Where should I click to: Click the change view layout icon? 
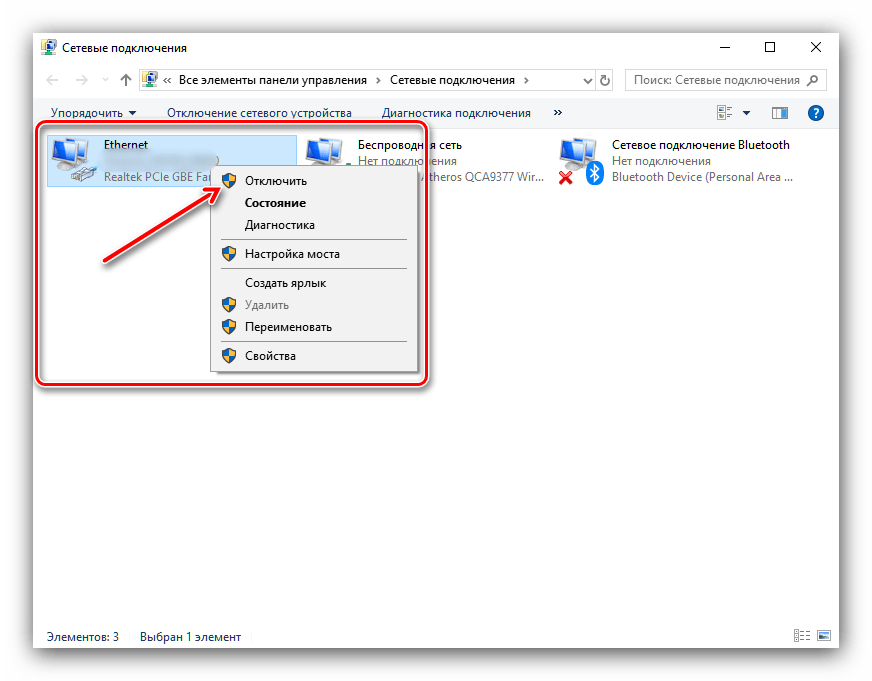tap(724, 113)
